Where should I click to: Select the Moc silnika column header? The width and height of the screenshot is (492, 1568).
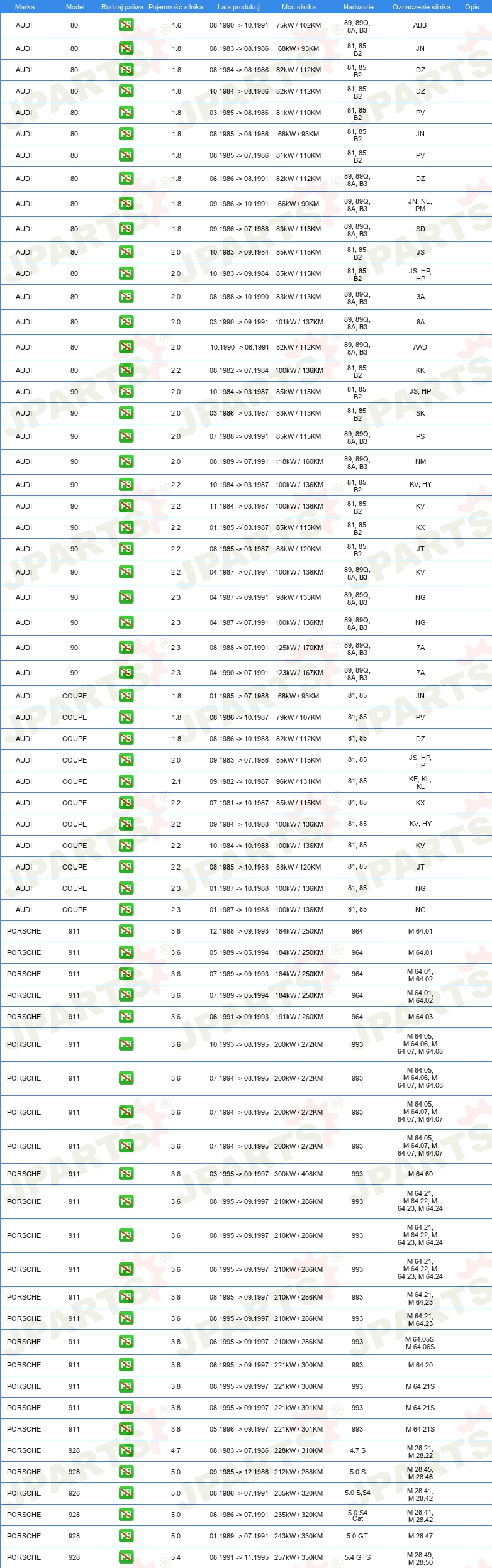[299, 7]
